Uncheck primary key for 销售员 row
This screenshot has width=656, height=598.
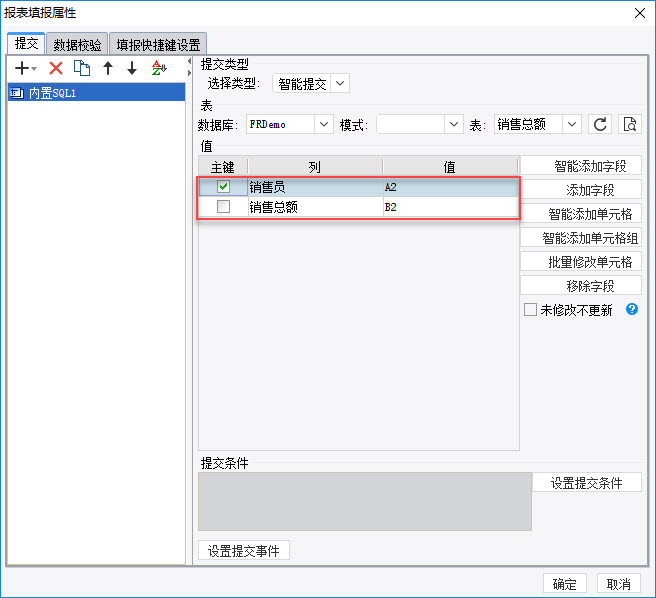[x=223, y=186]
